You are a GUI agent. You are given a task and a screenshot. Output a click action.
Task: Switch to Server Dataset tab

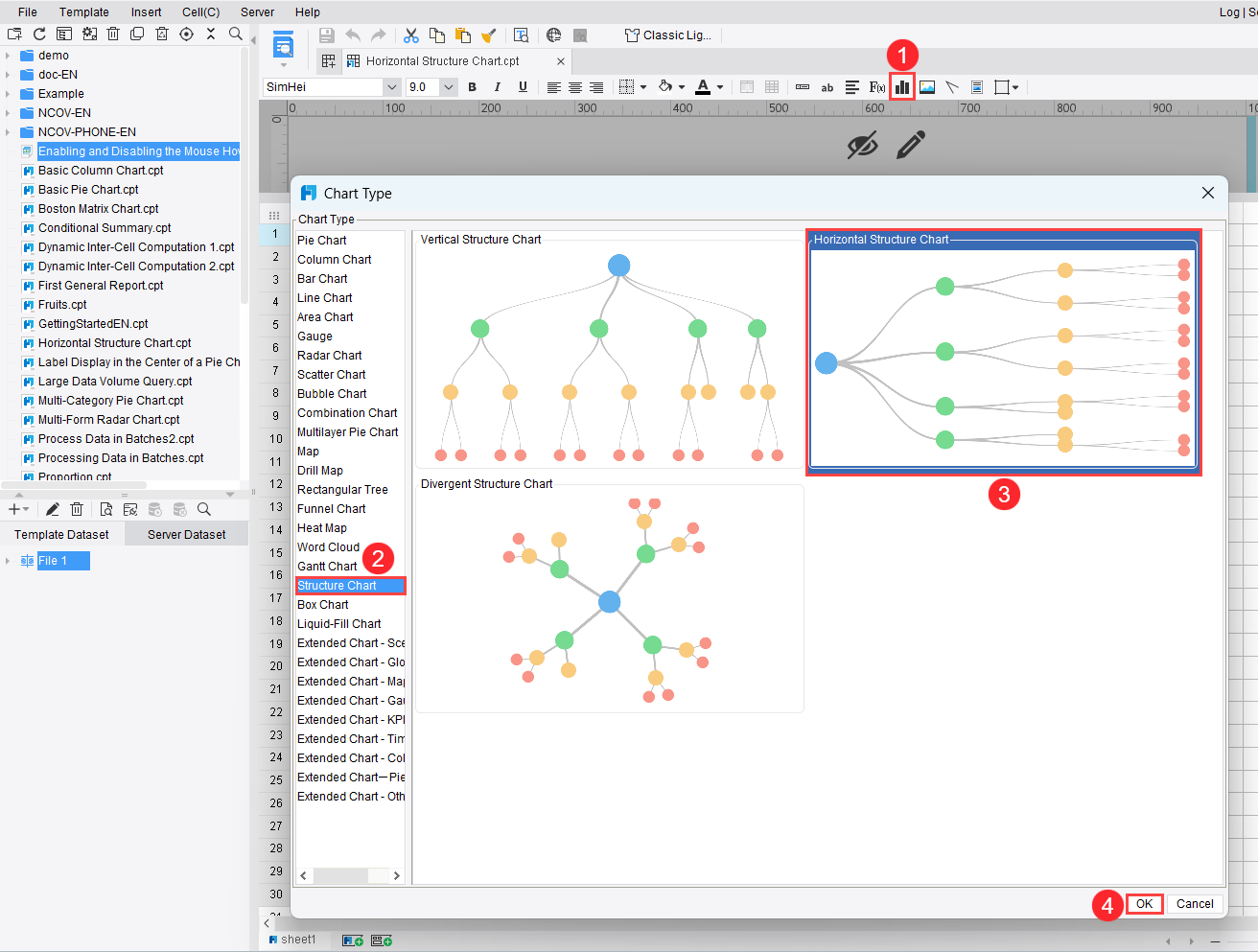pyautogui.click(x=187, y=535)
